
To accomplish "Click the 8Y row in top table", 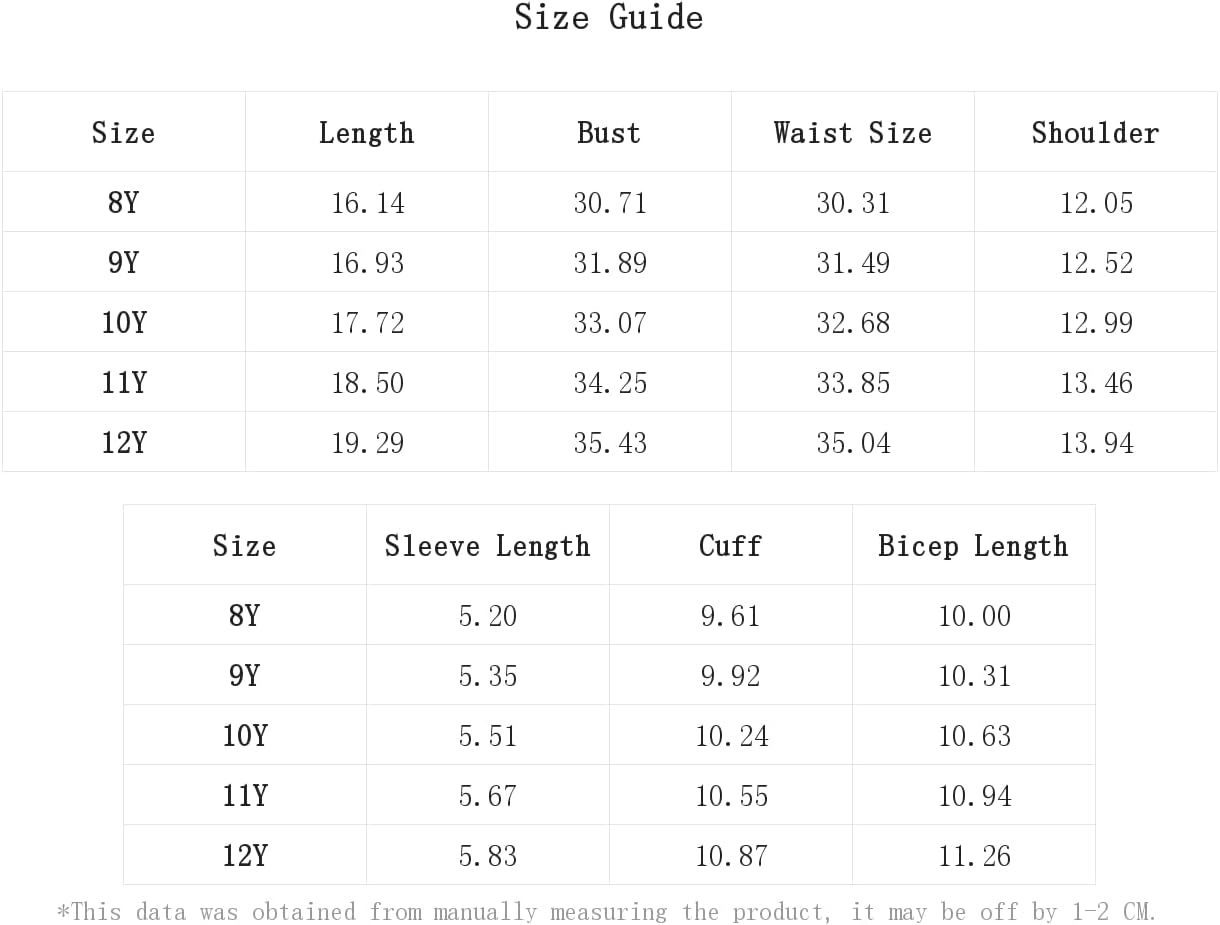I will click(610, 202).
